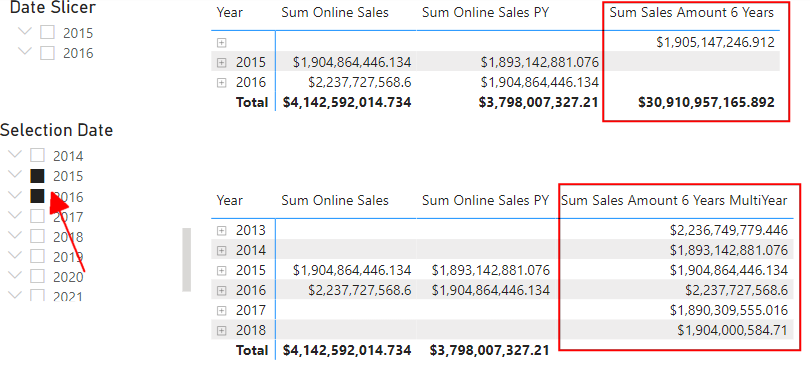Select $1,893,142,881.076 in 2014 row
Screen dimensions: 810x365
point(729,250)
